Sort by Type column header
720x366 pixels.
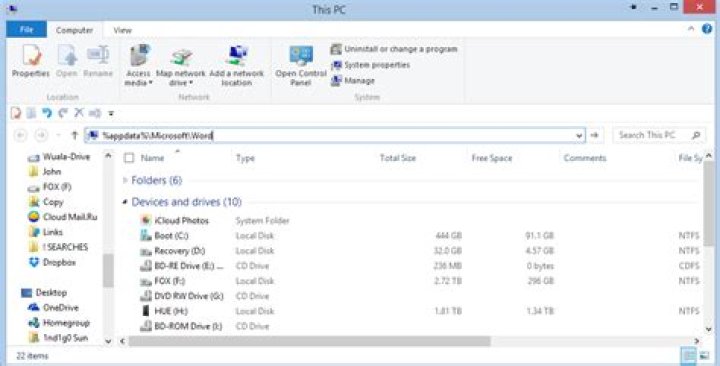point(245,158)
